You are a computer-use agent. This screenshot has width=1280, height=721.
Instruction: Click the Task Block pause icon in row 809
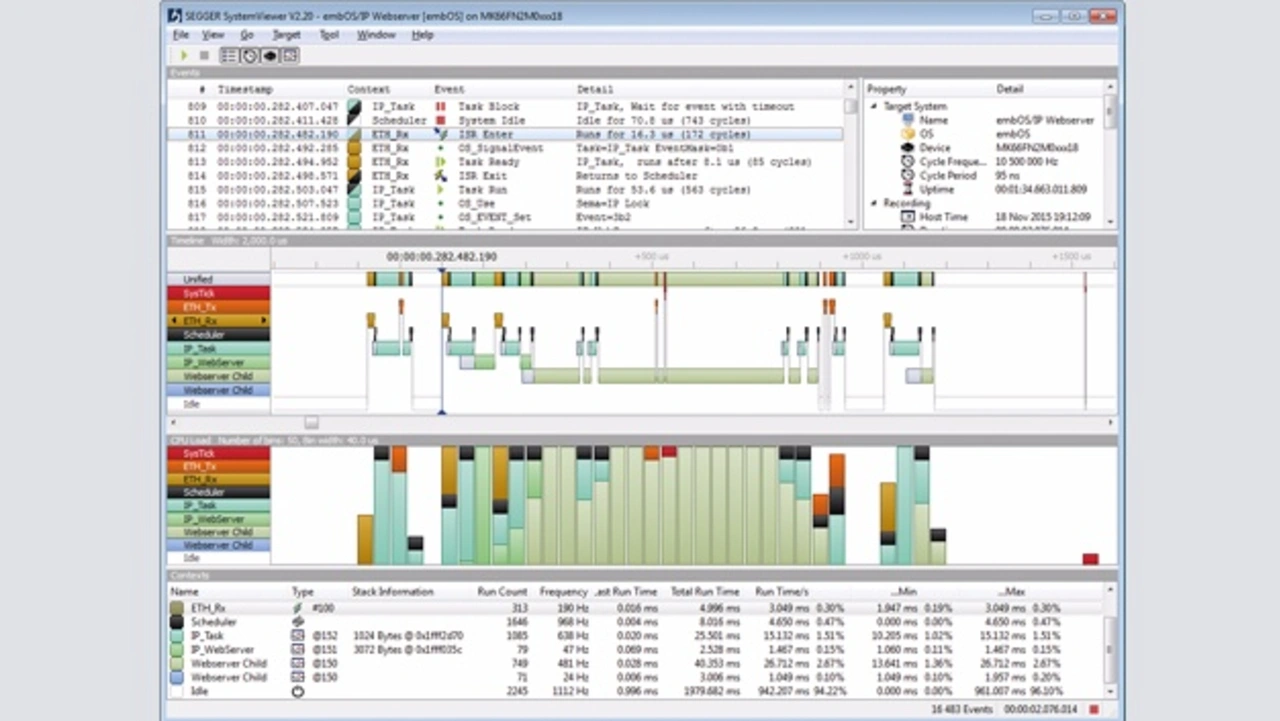point(440,106)
